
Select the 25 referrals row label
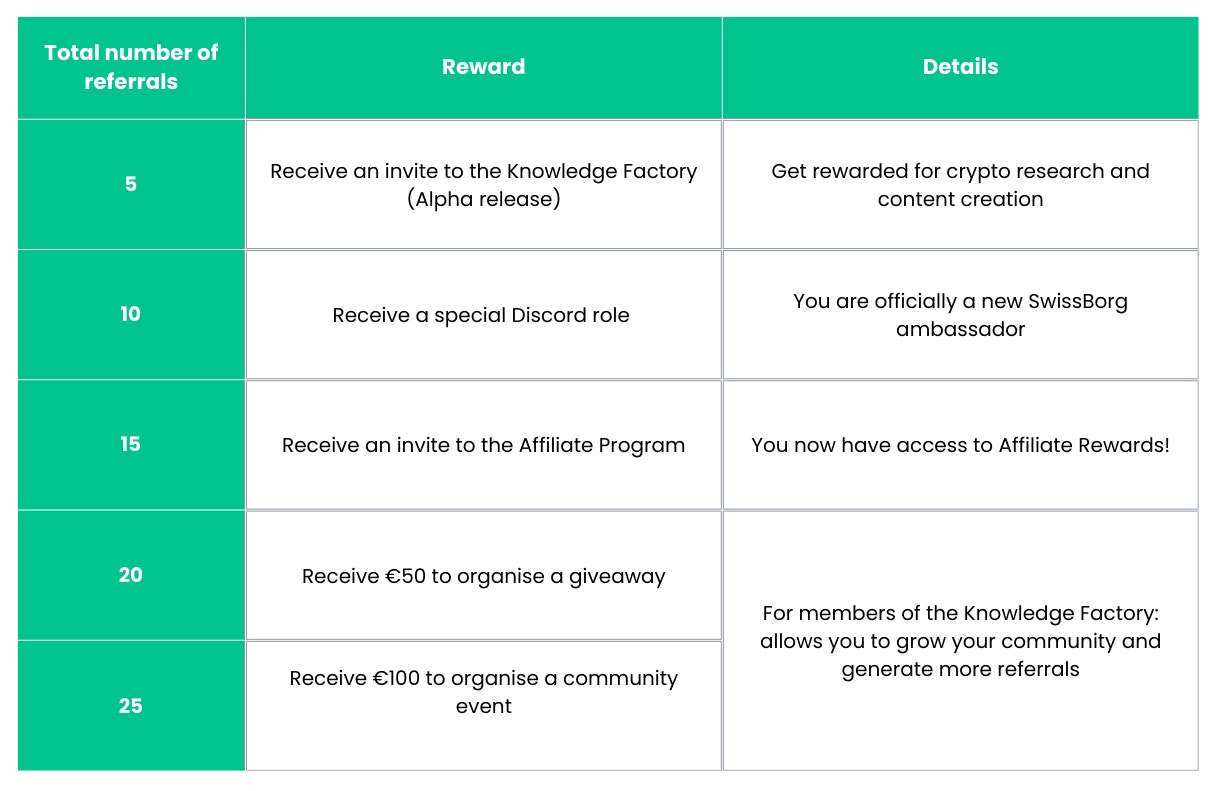tap(131, 705)
